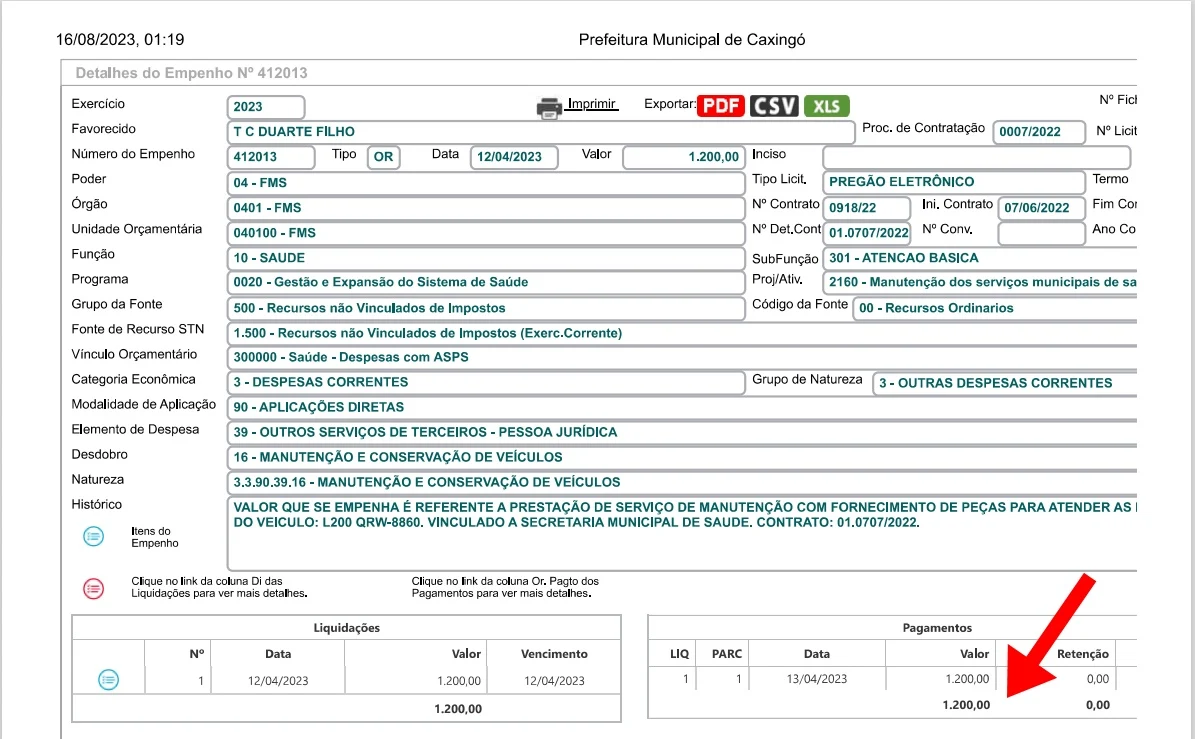Image resolution: width=1195 pixels, height=739 pixels.
Task: Click the Pagamentos Retenção cell 0,00 in row 1
Action: click(x=1098, y=679)
